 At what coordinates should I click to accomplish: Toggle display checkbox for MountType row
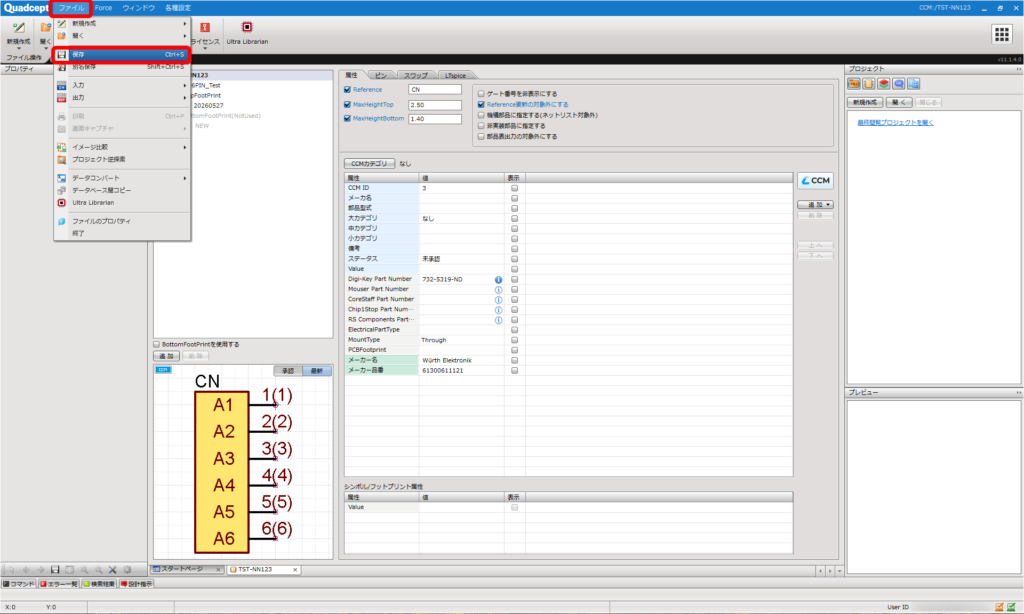(515, 340)
